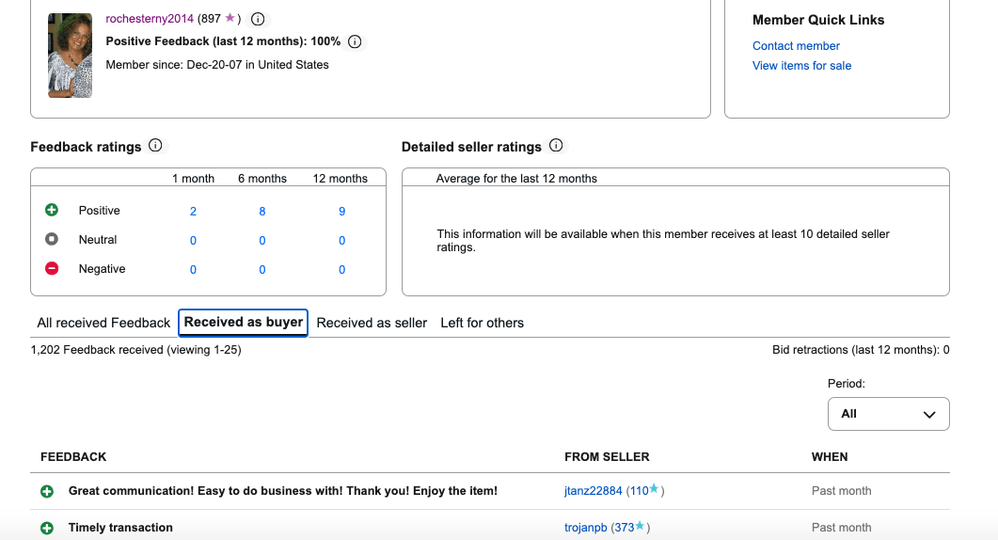Click the WHEN column header
The width and height of the screenshot is (998, 540).
pos(829,457)
